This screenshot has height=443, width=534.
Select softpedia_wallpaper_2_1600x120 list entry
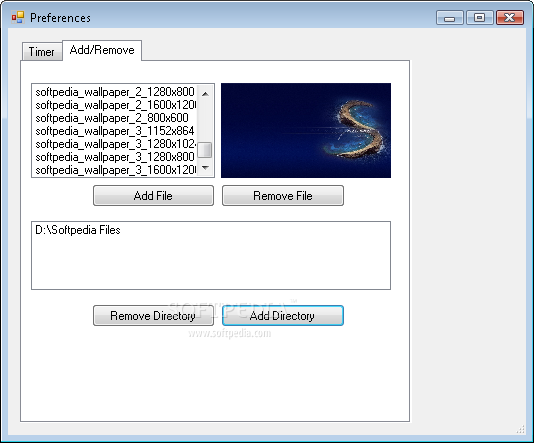pos(115,105)
